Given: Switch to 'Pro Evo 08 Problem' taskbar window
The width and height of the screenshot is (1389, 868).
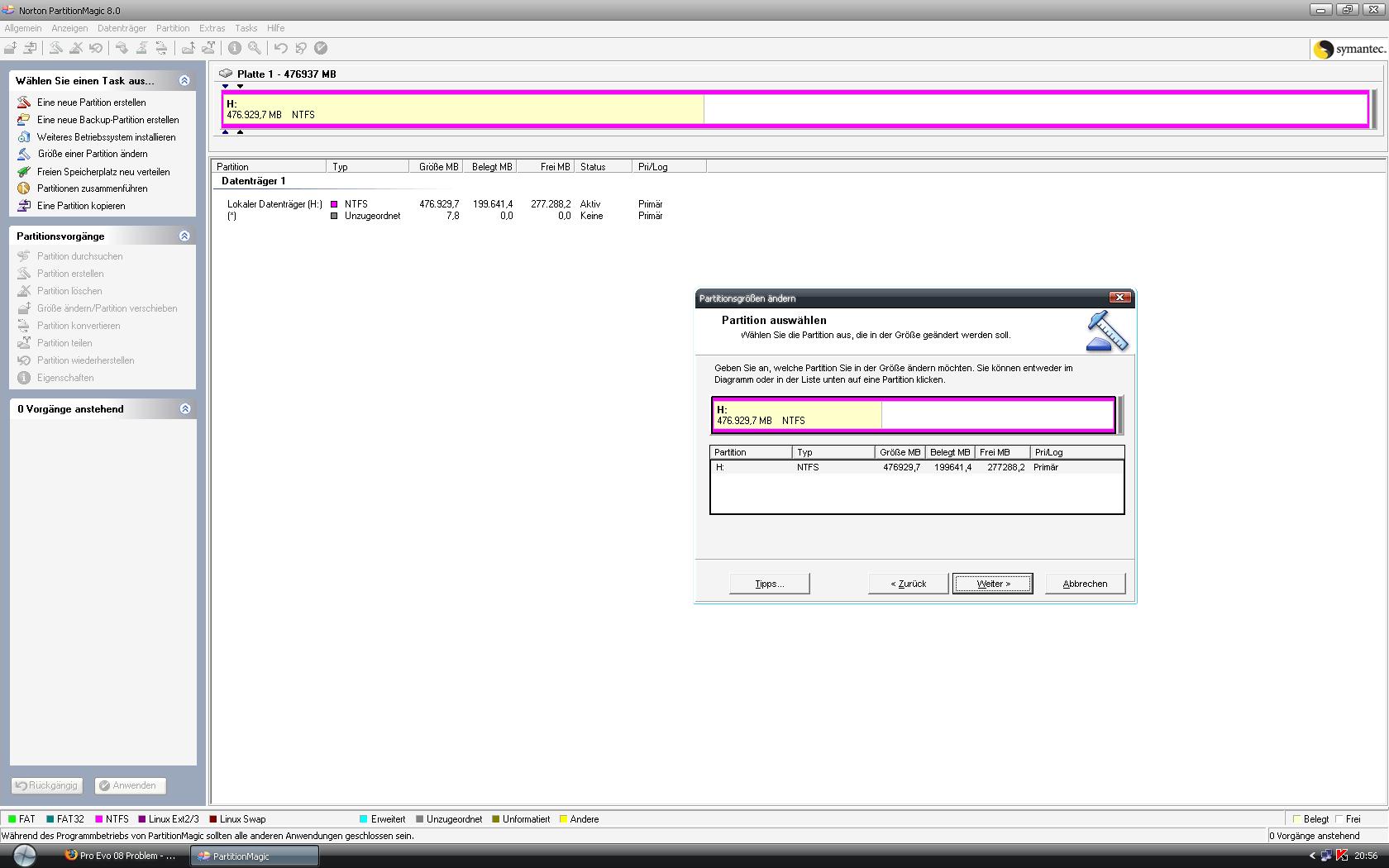Looking at the screenshot, I should coord(121,856).
